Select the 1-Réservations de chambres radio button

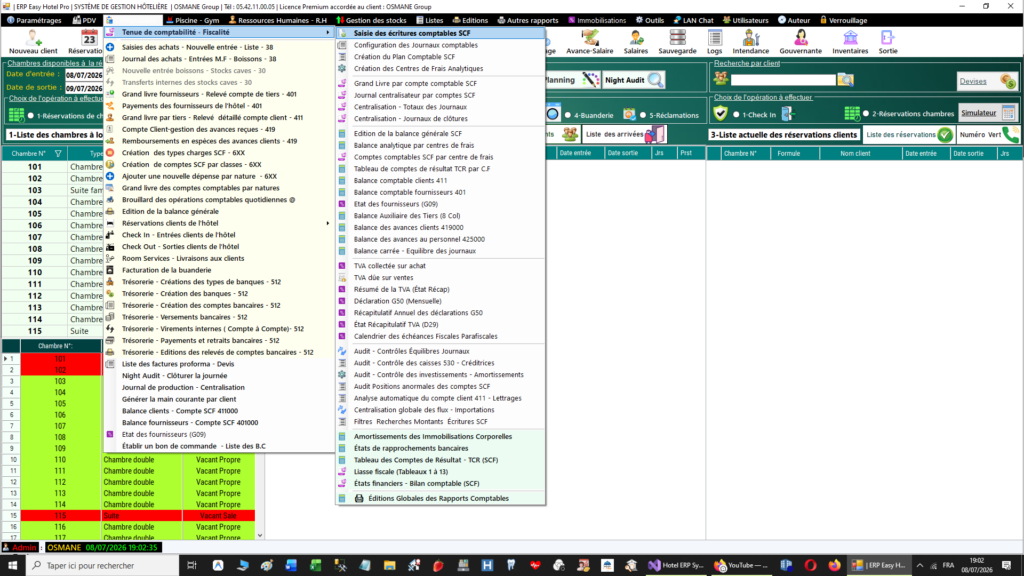pos(31,116)
